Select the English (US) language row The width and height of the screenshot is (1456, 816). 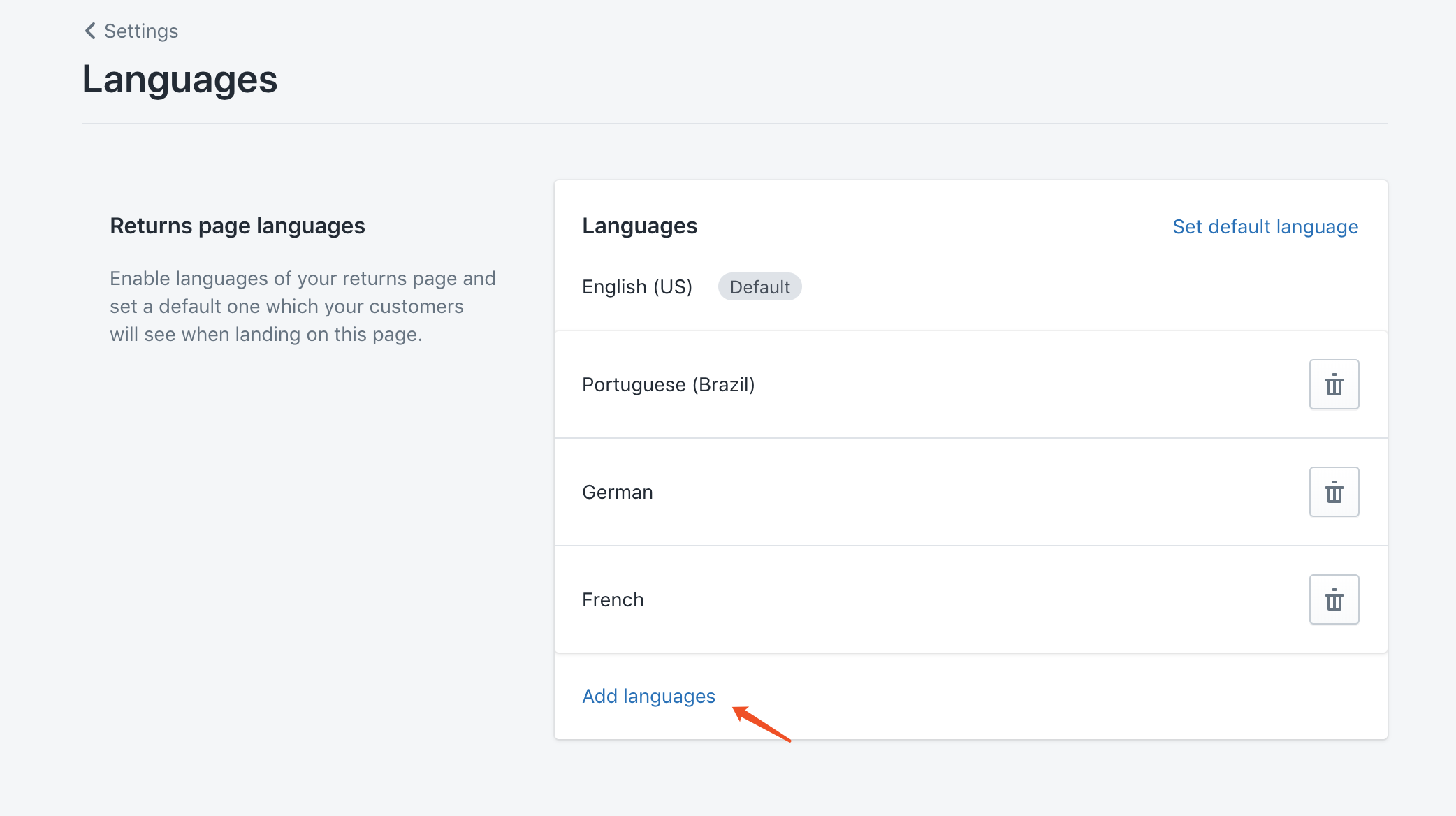click(636, 287)
